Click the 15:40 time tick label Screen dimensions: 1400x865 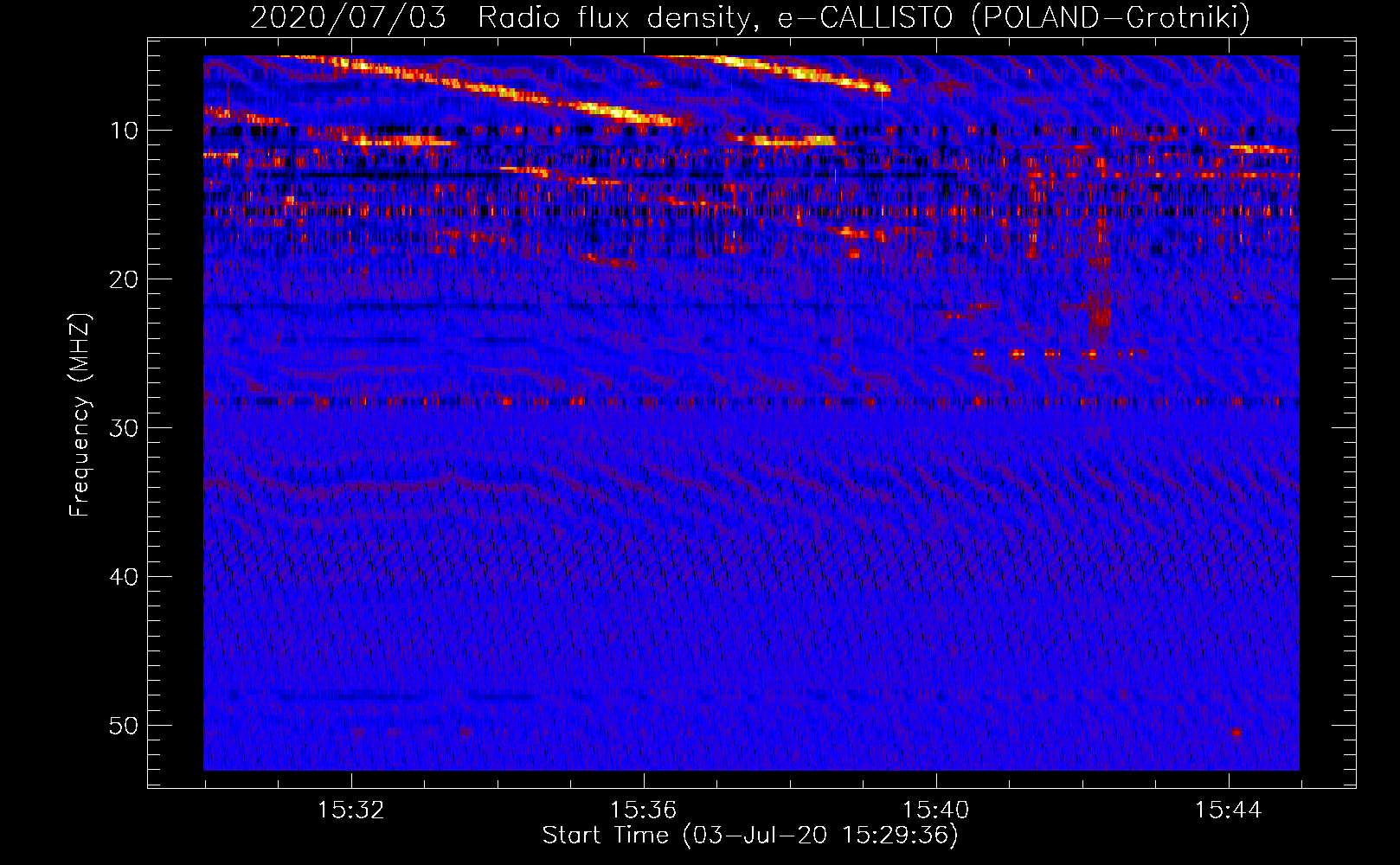(935, 811)
